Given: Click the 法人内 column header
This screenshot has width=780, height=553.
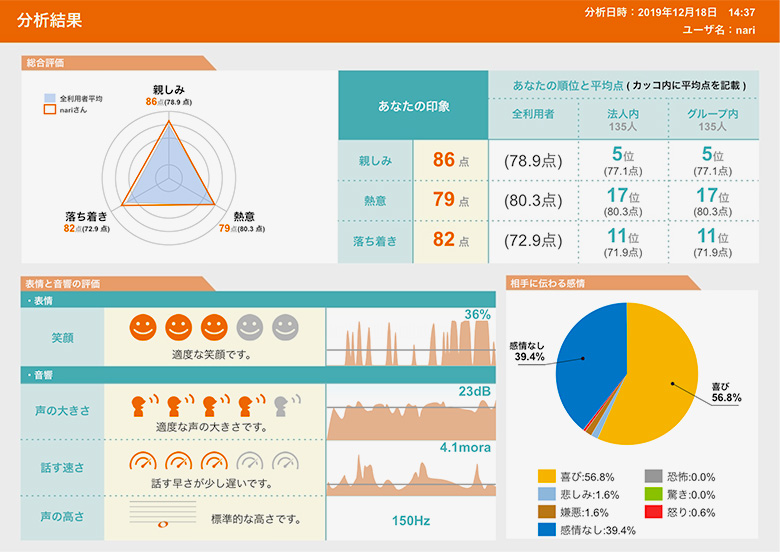Looking at the screenshot, I should click(x=623, y=120).
